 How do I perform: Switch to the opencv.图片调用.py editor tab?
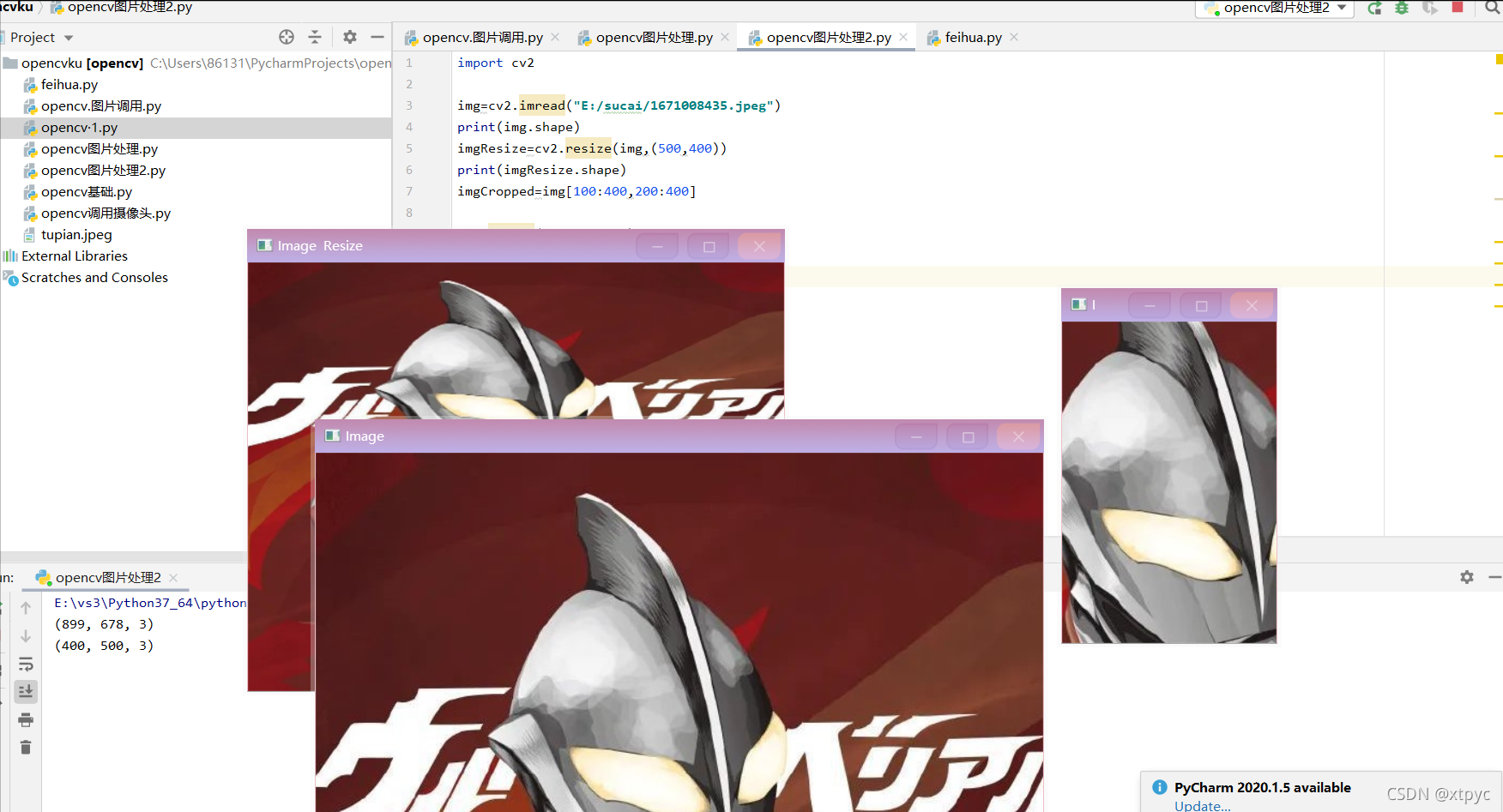point(482,37)
